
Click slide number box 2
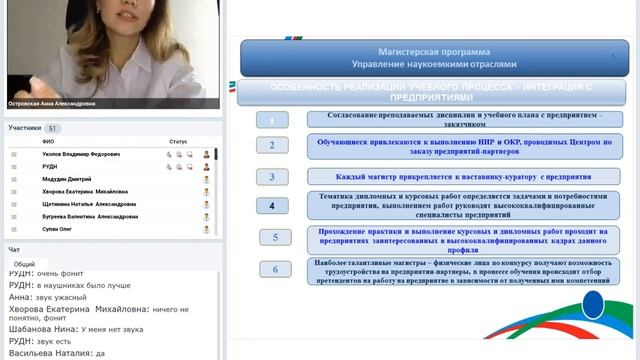272,145
